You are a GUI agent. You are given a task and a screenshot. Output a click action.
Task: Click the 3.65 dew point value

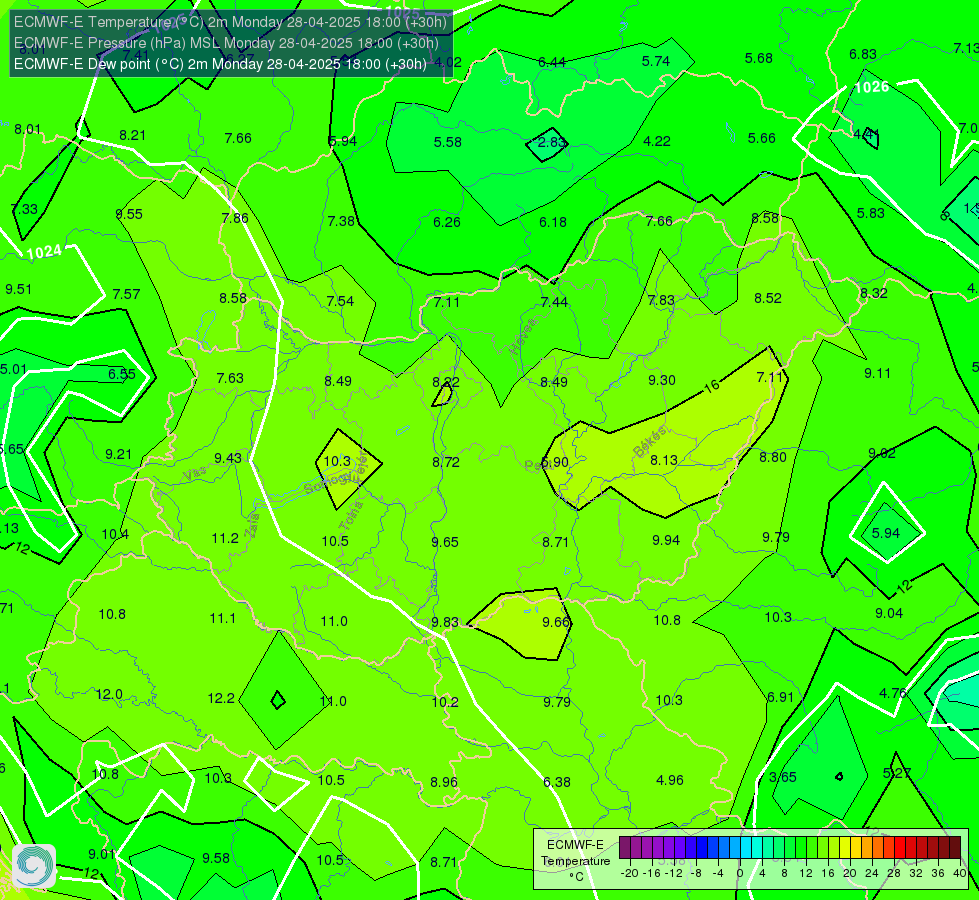point(783,777)
